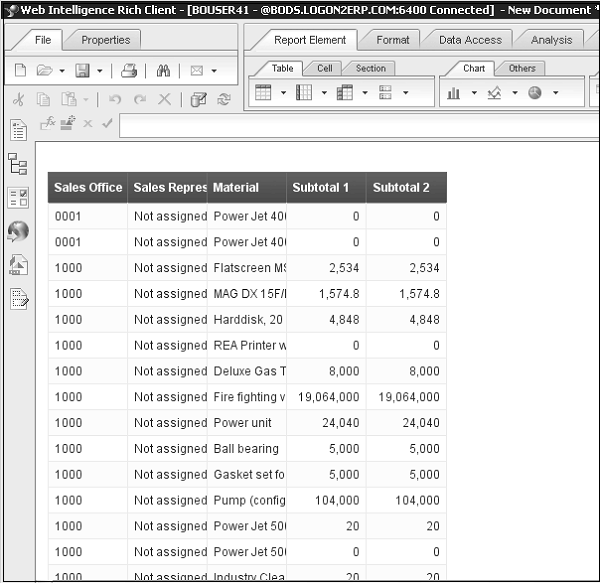The image size is (600, 583).
Task: Insert a pie chart from Chart tab
Action: (x=535, y=93)
